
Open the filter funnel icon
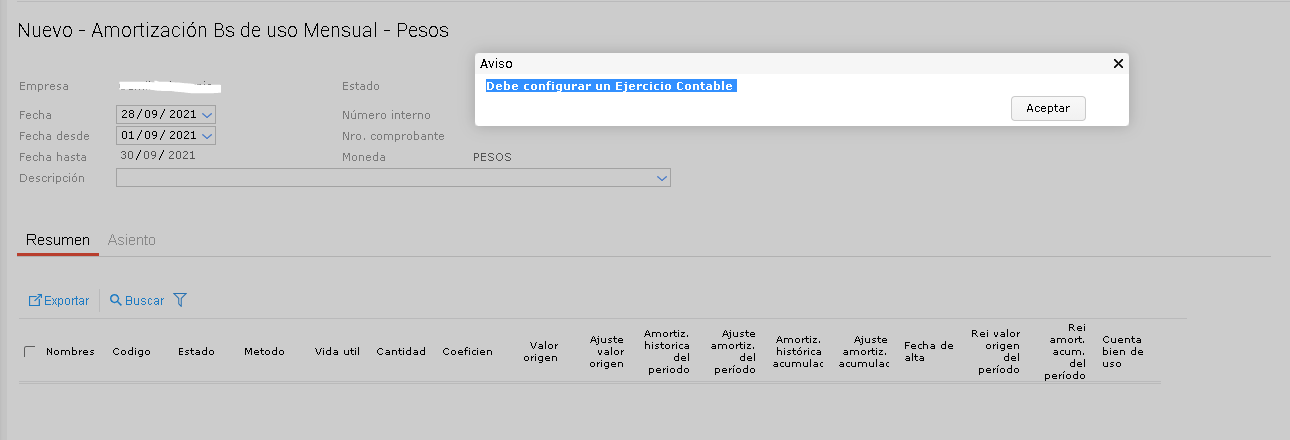point(180,300)
